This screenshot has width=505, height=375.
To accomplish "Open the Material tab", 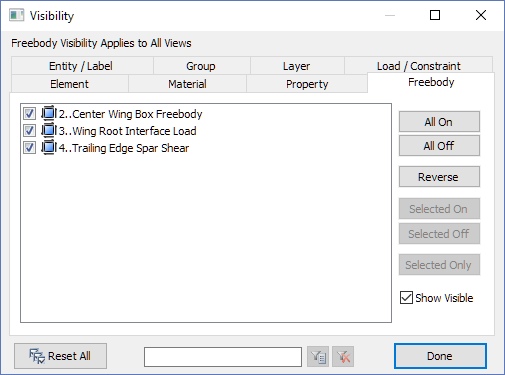I will 187,84.
